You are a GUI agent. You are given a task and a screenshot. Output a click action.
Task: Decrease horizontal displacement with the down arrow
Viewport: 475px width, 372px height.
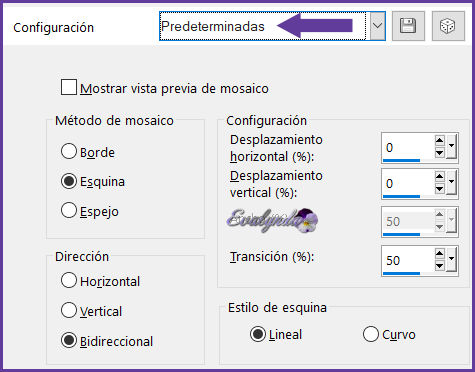[x=440, y=153]
